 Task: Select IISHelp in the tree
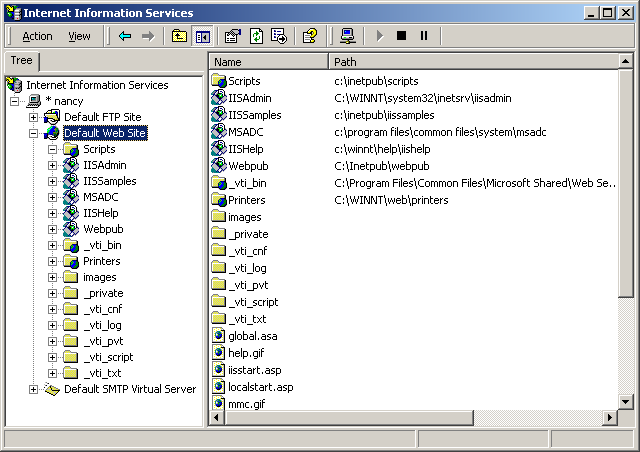click(101, 213)
